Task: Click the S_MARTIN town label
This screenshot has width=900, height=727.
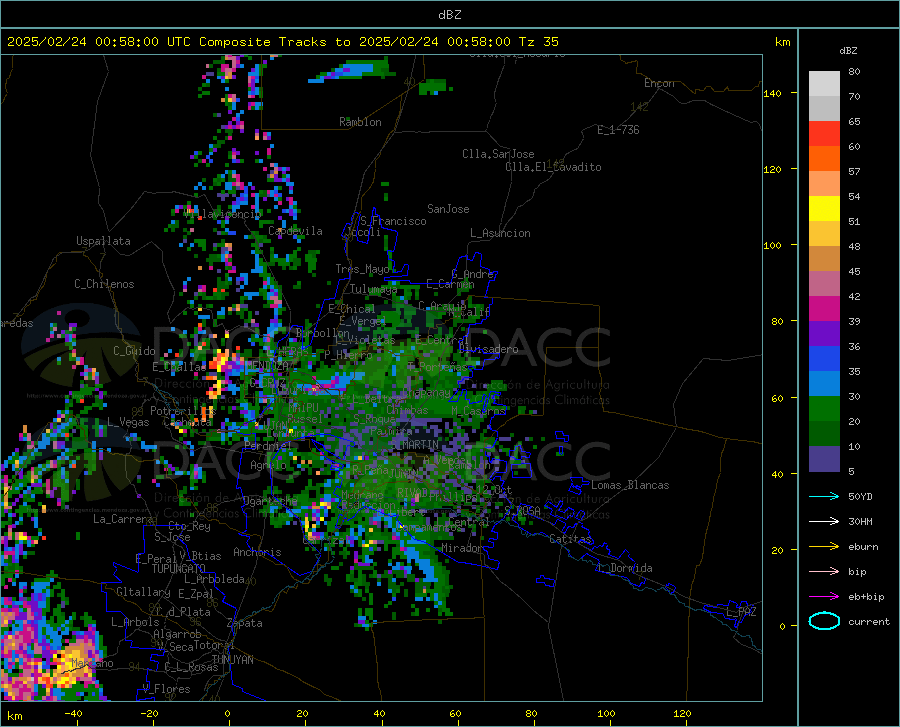Action: 416,445
